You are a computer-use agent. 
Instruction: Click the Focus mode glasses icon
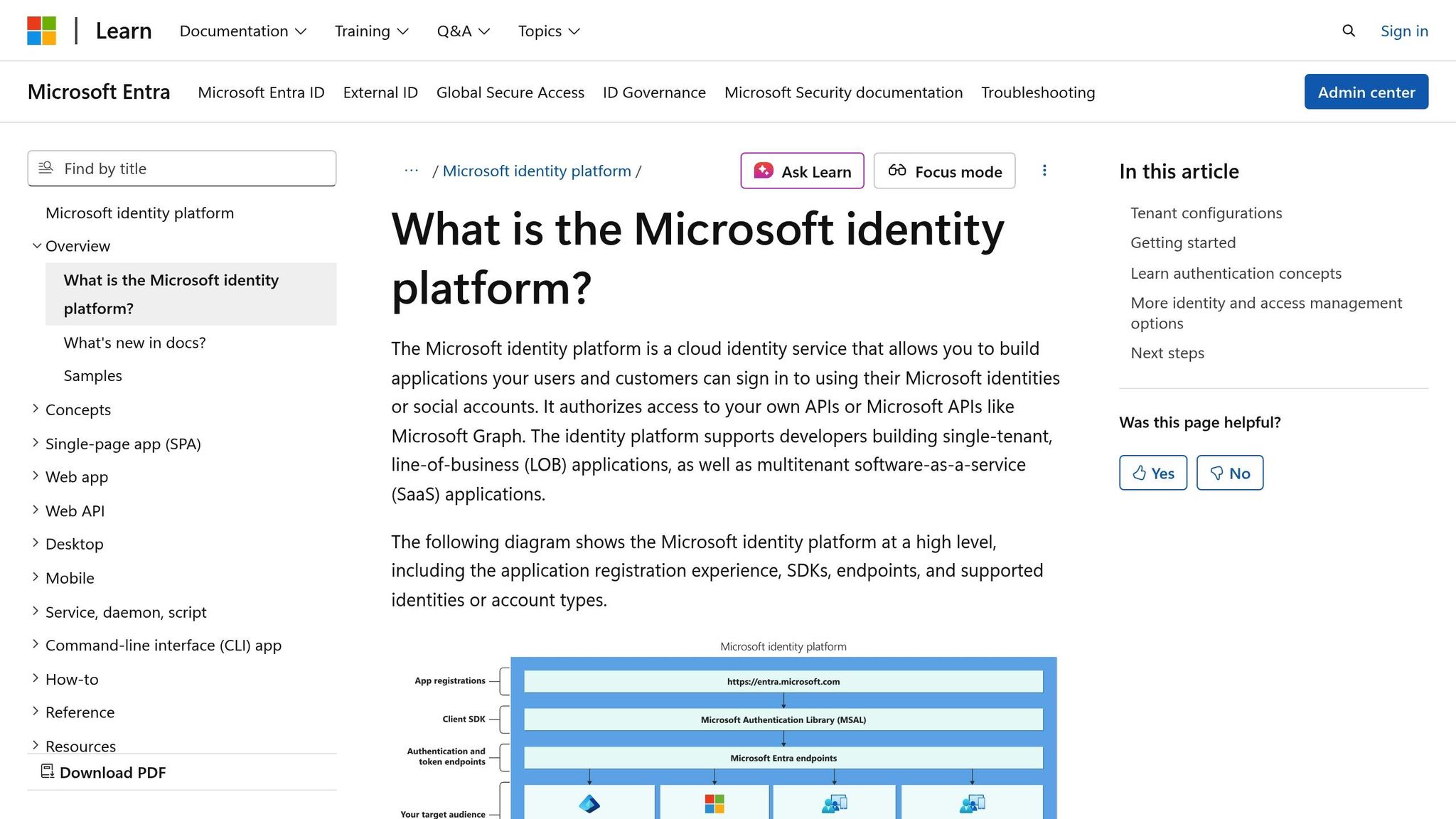tap(897, 171)
